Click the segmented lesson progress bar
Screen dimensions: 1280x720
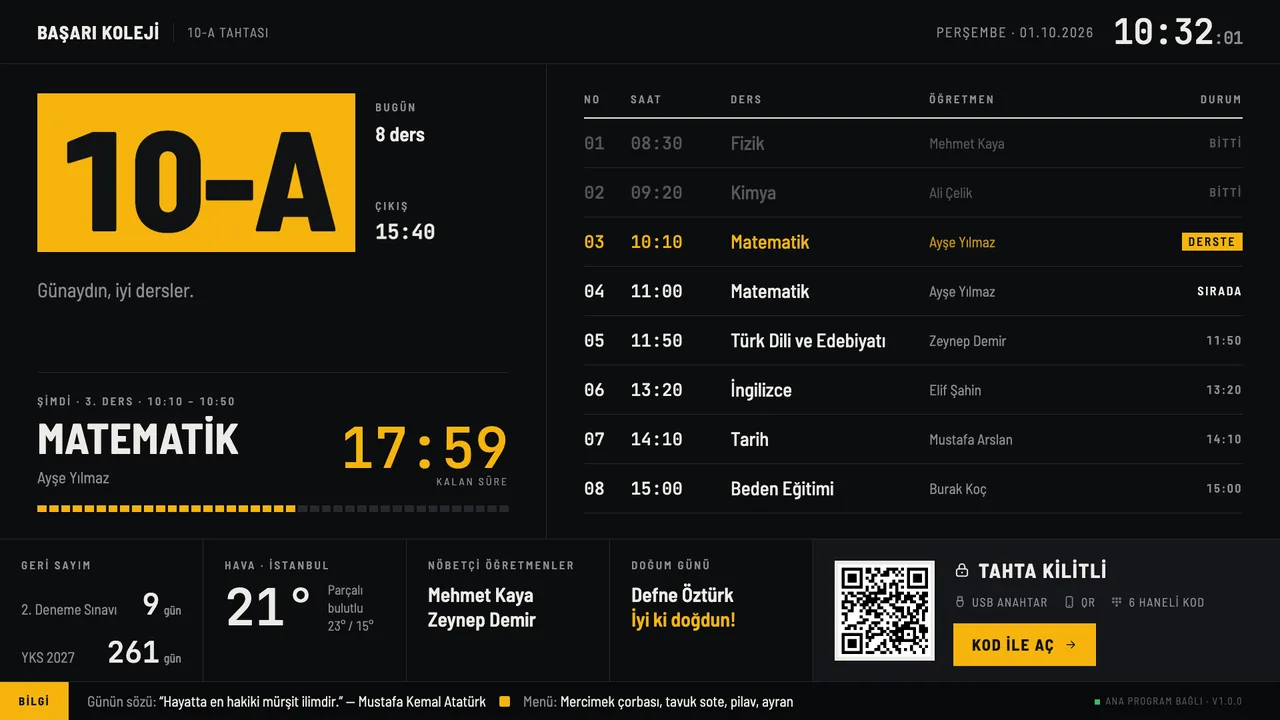(273, 509)
